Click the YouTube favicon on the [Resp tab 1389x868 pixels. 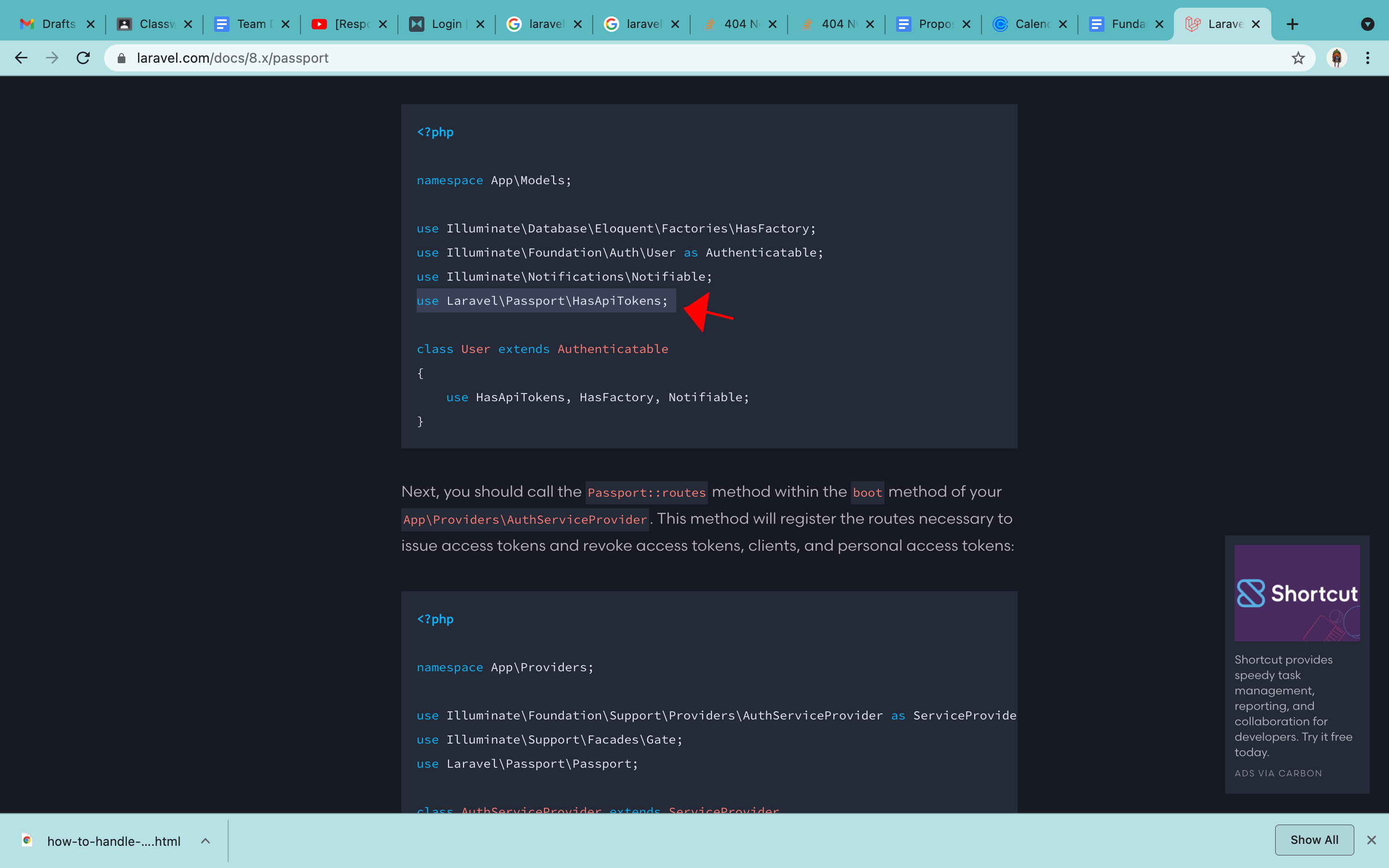click(x=319, y=24)
